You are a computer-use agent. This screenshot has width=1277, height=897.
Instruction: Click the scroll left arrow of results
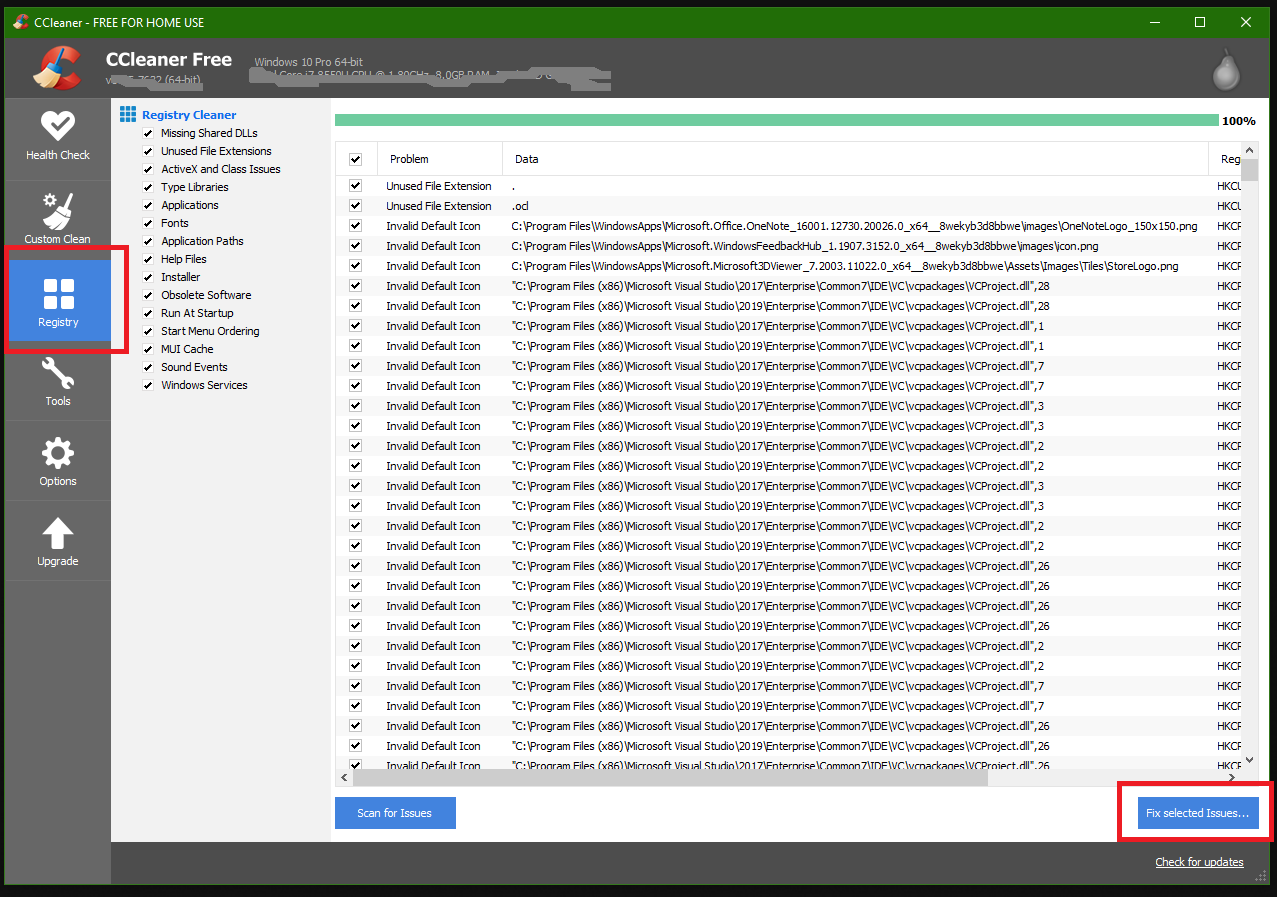click(344, 777)
